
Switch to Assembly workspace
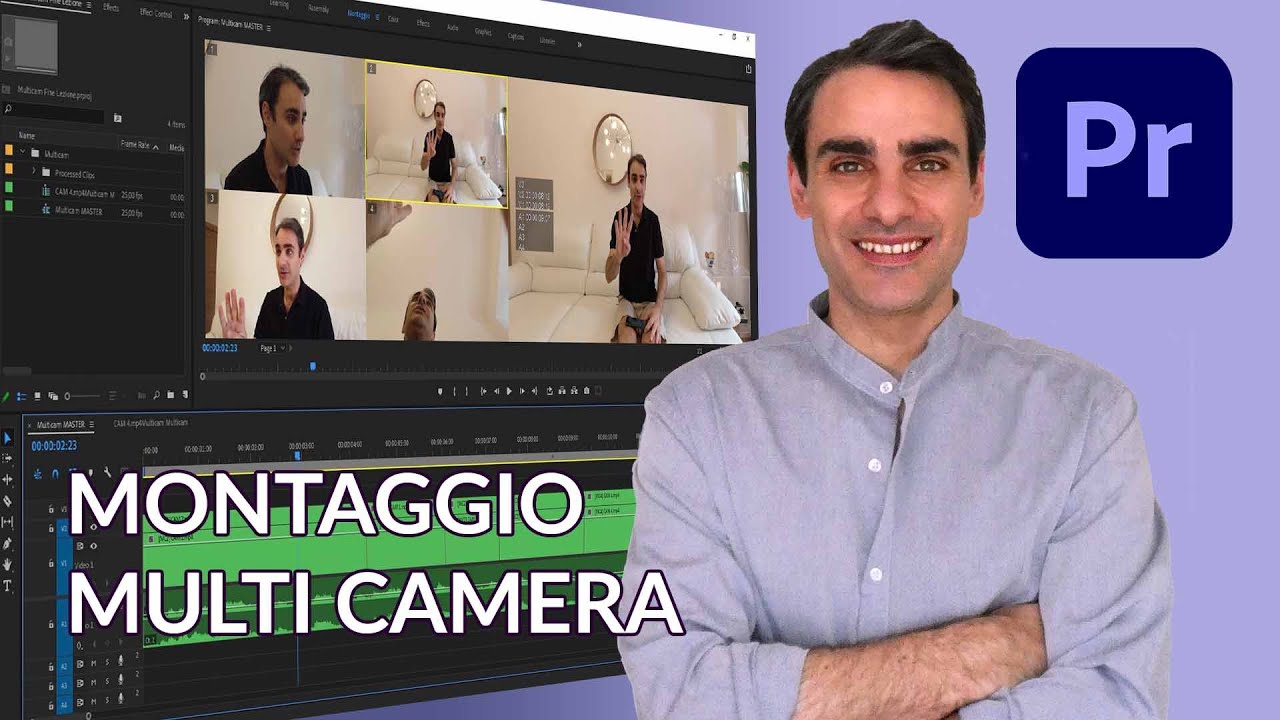tap(318, 9)
